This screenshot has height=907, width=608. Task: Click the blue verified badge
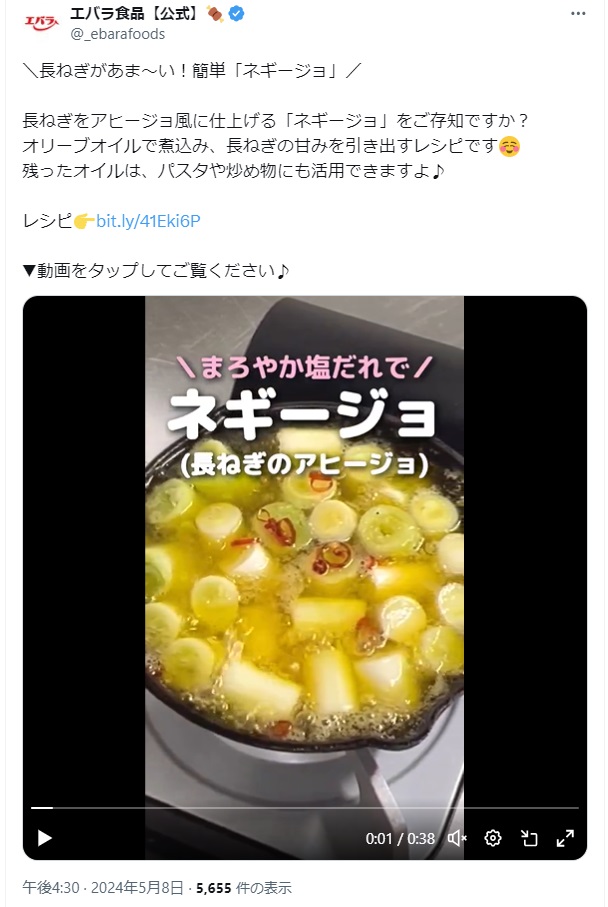(236, 13)
